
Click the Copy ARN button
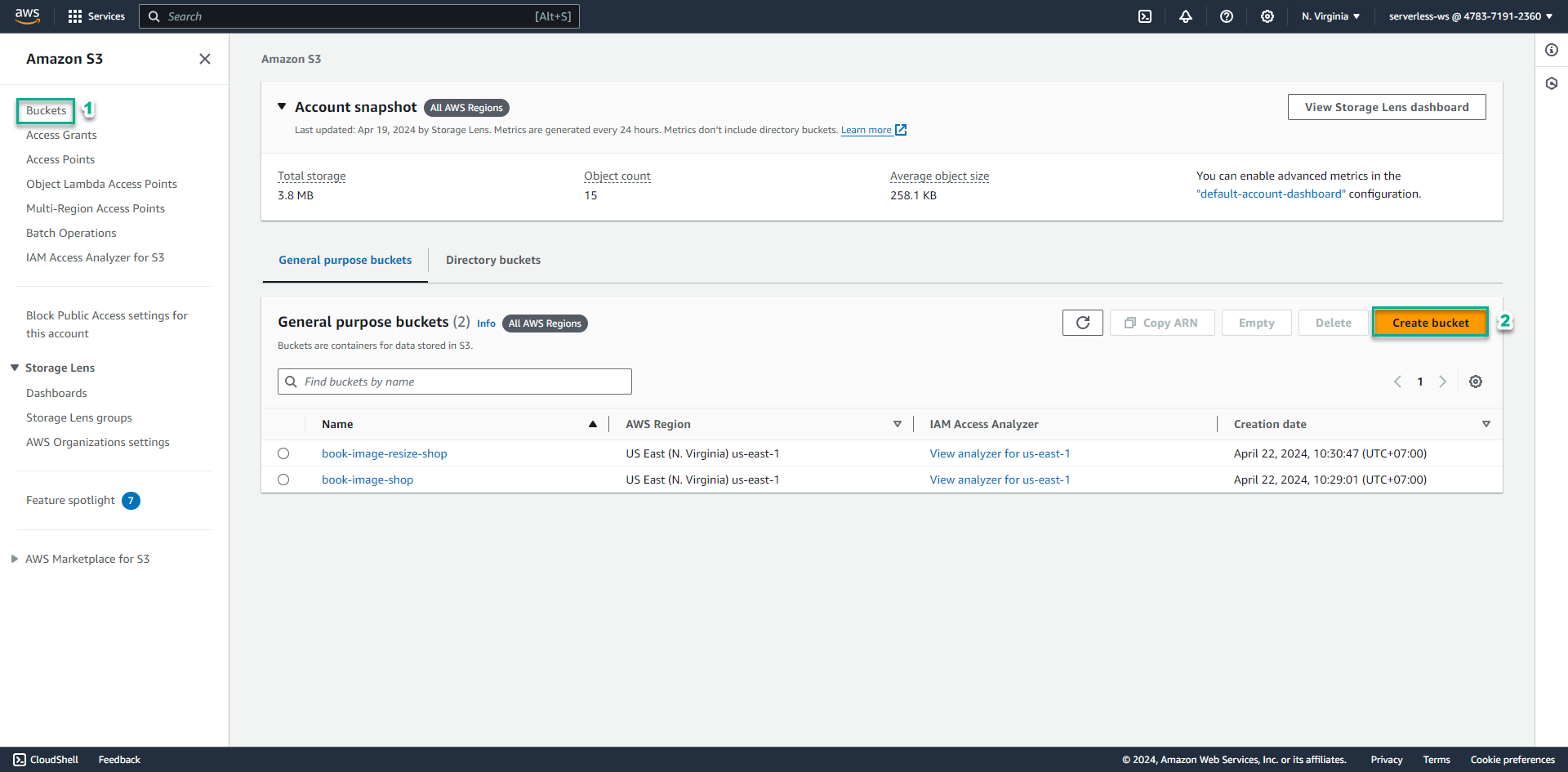[1162, 323]
